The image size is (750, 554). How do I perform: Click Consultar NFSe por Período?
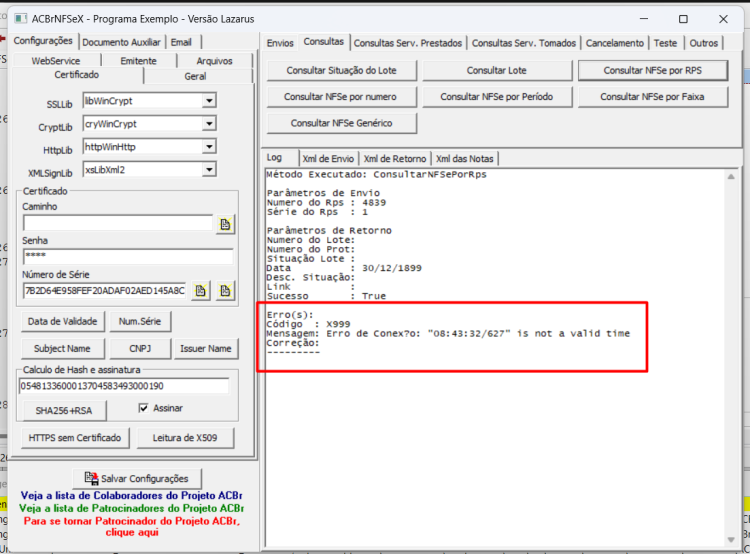point(496,97)
